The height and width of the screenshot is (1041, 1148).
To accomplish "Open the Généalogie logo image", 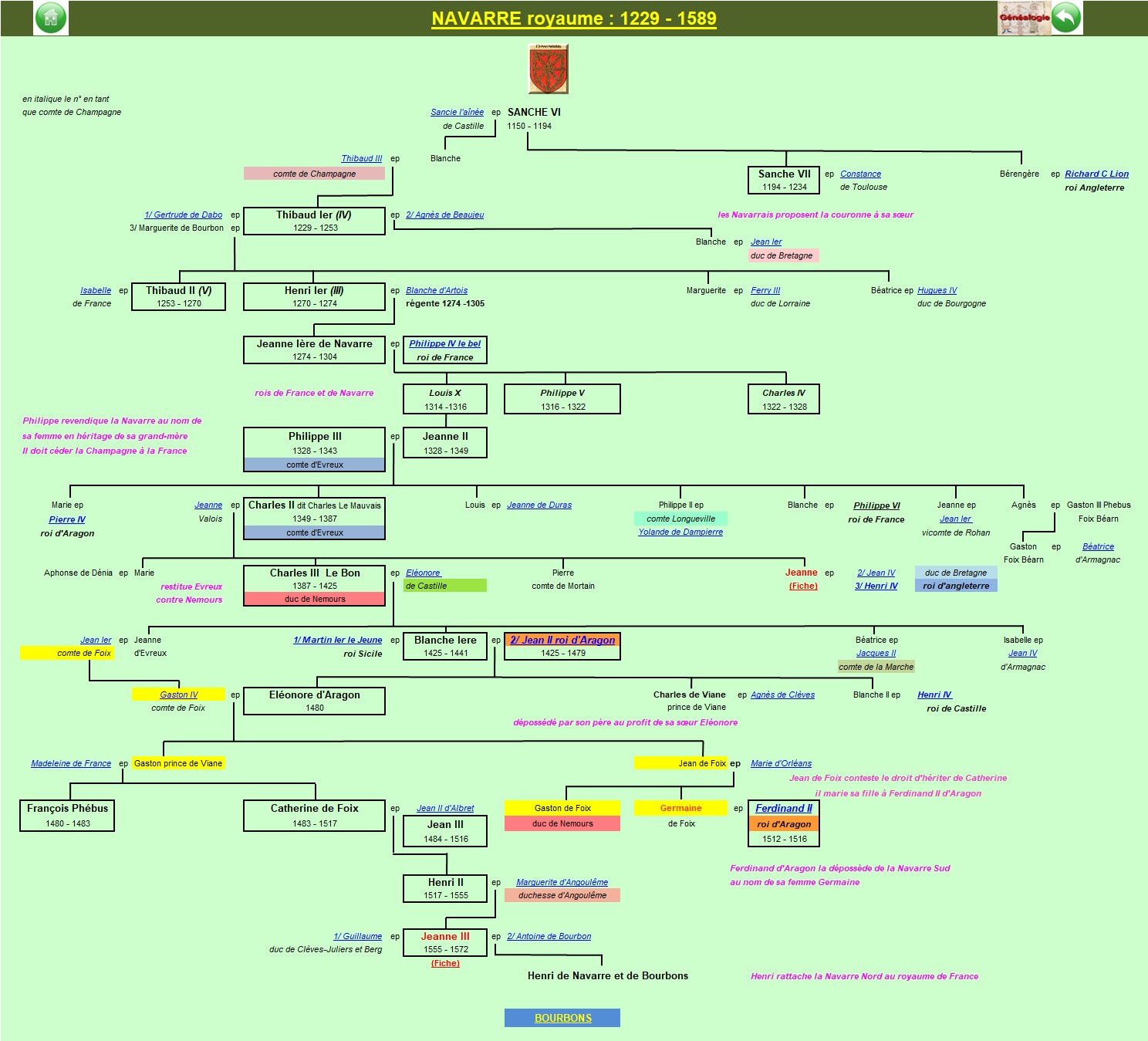I will coord(1024,18).
